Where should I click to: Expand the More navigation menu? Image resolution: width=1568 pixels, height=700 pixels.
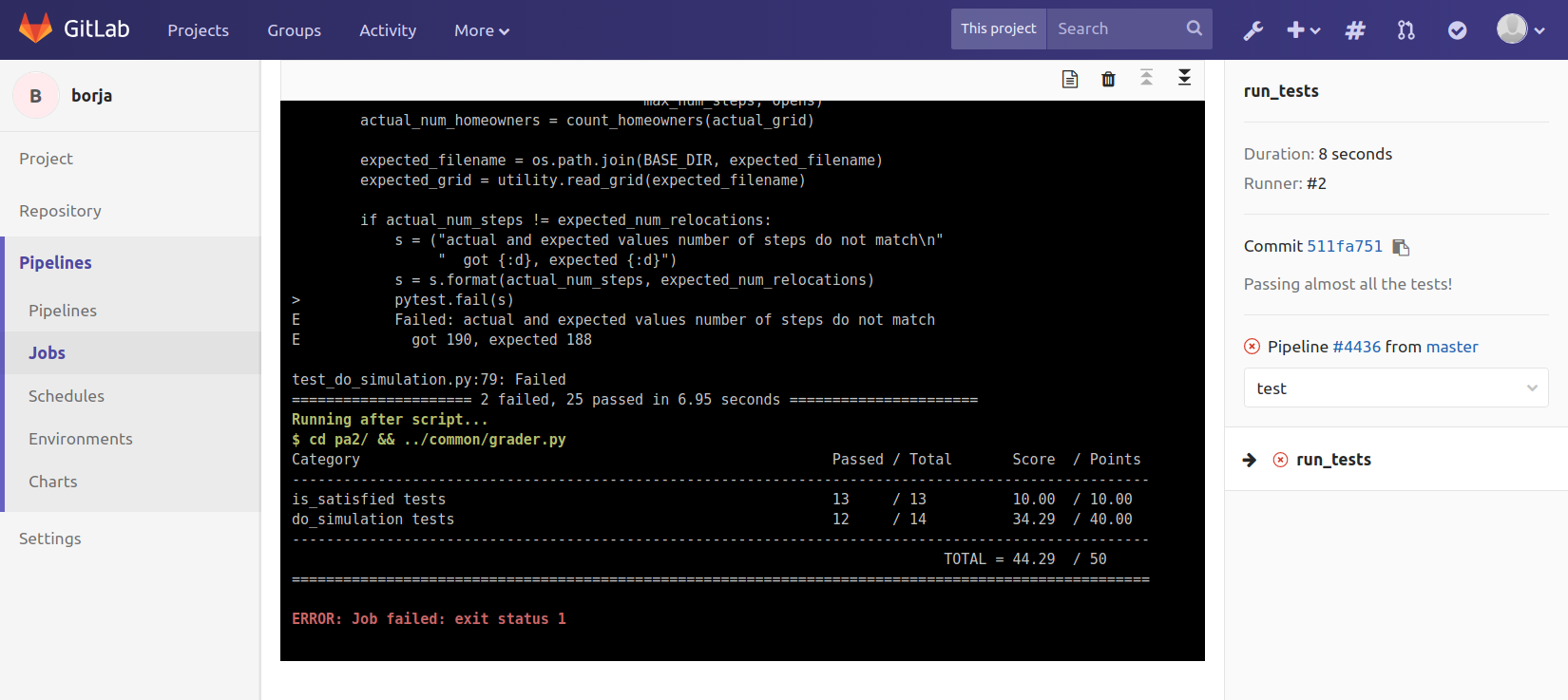pos(481,30)
